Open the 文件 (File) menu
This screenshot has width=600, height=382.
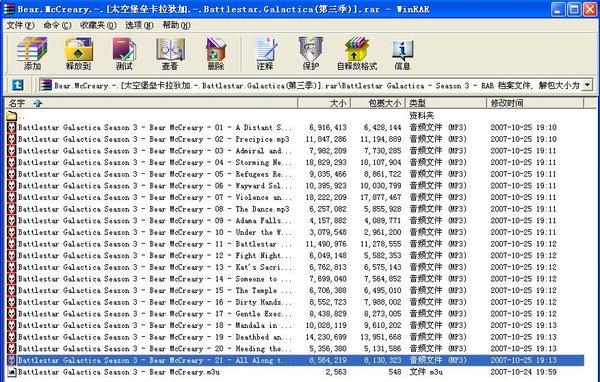pyautogui.click(x=20, y=25)
